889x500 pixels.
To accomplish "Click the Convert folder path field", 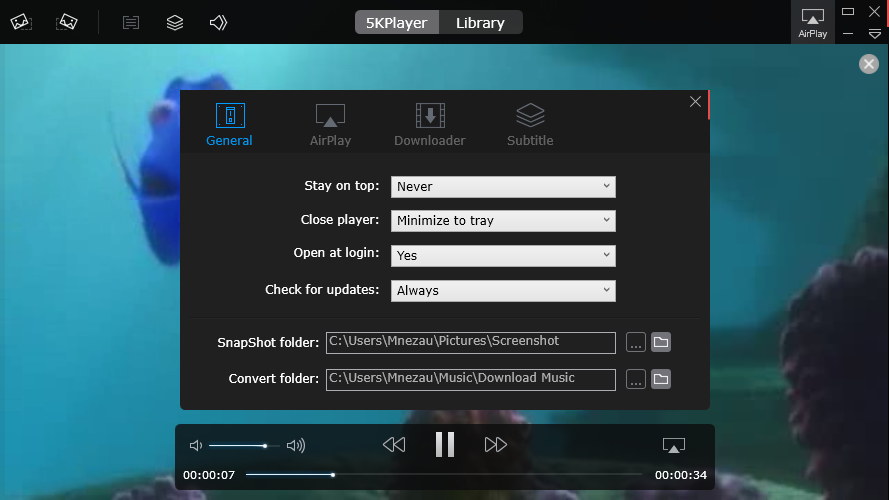I will [x=471, y=379].
